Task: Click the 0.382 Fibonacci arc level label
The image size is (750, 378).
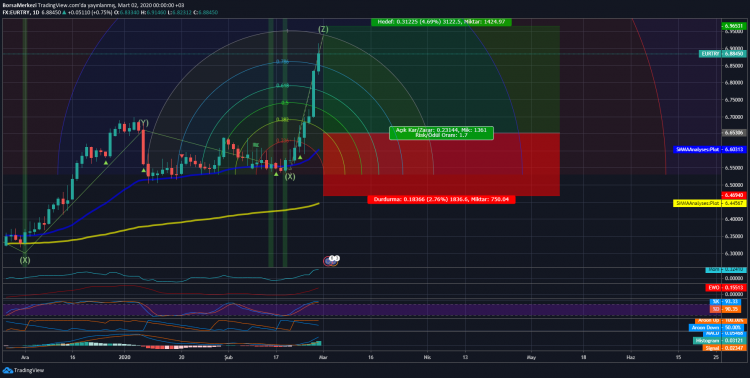Action: tap(283, 119)
